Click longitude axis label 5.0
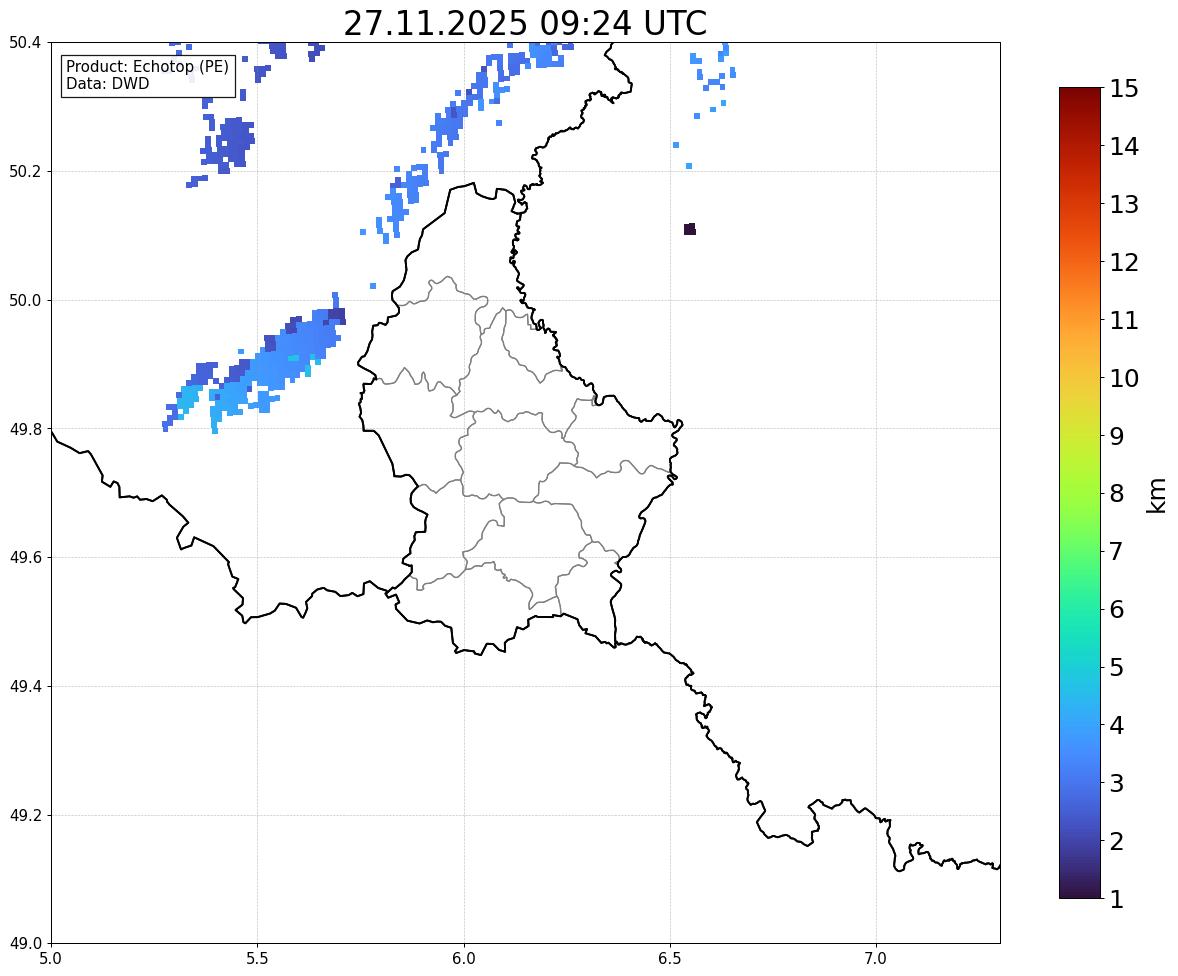Viewport: 1178px width, 976px height. 51,959
